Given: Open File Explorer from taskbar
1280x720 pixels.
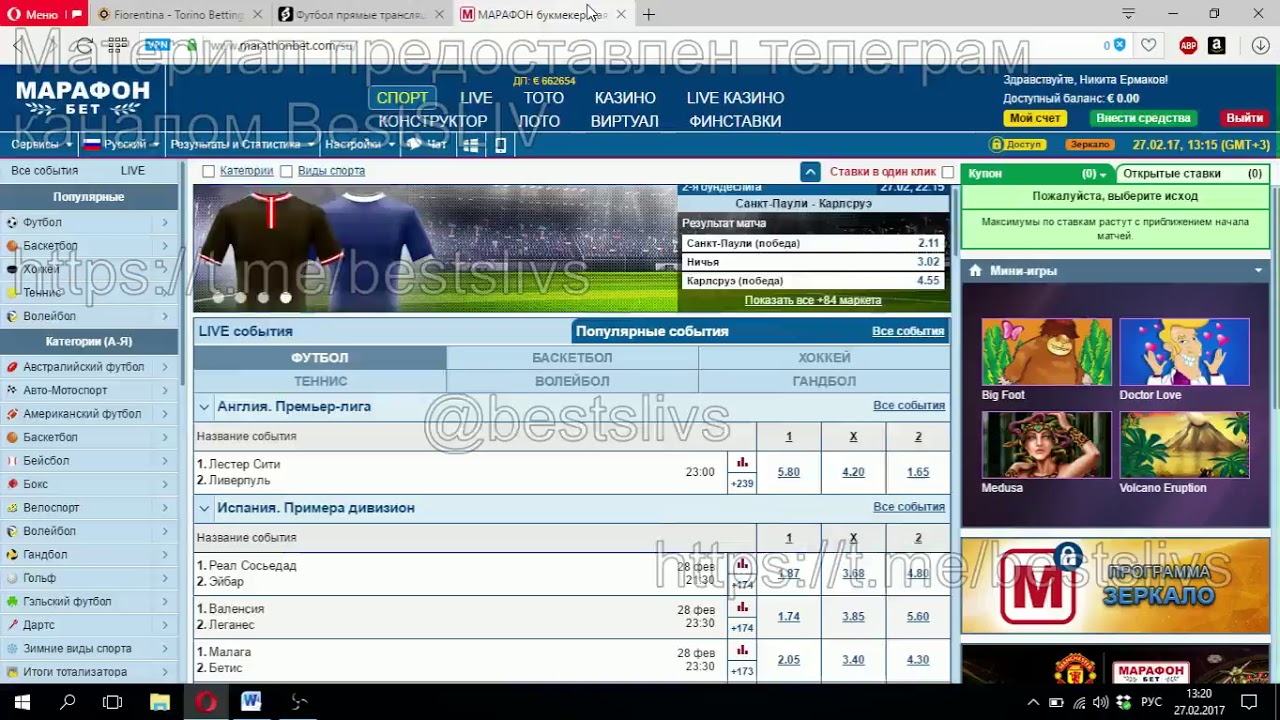Looking at the screenshot, I should coord(160,702).
